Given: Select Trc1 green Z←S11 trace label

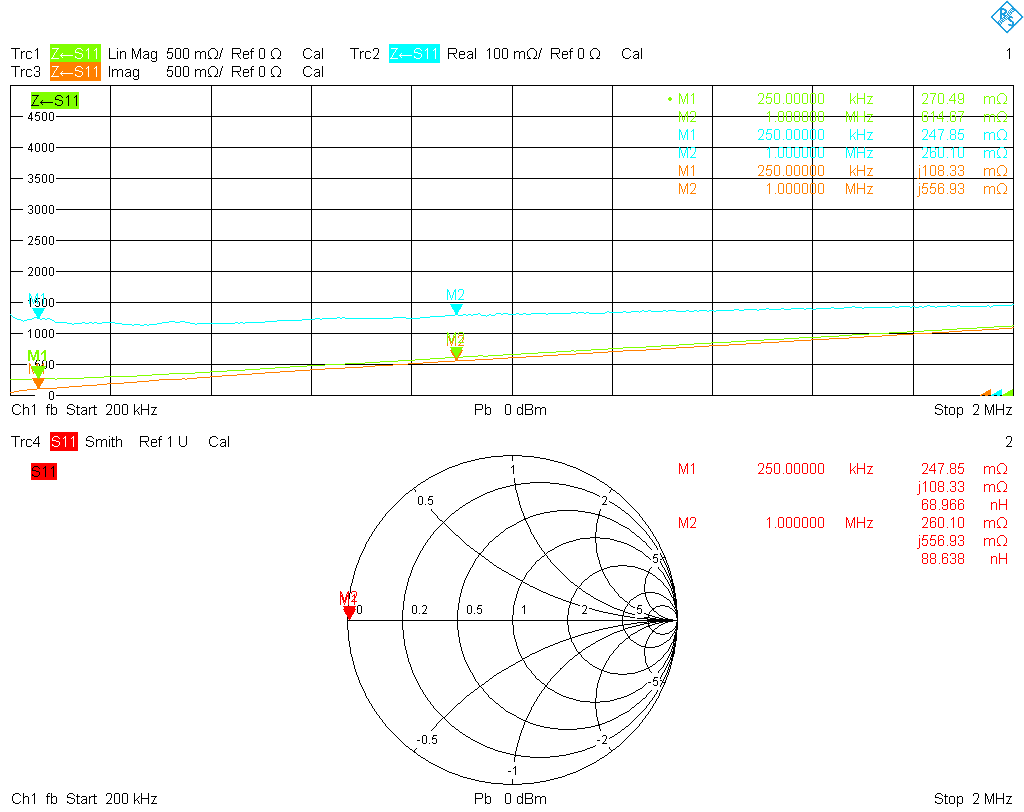Looking at the screenshot, I should (x=75, y=54).
